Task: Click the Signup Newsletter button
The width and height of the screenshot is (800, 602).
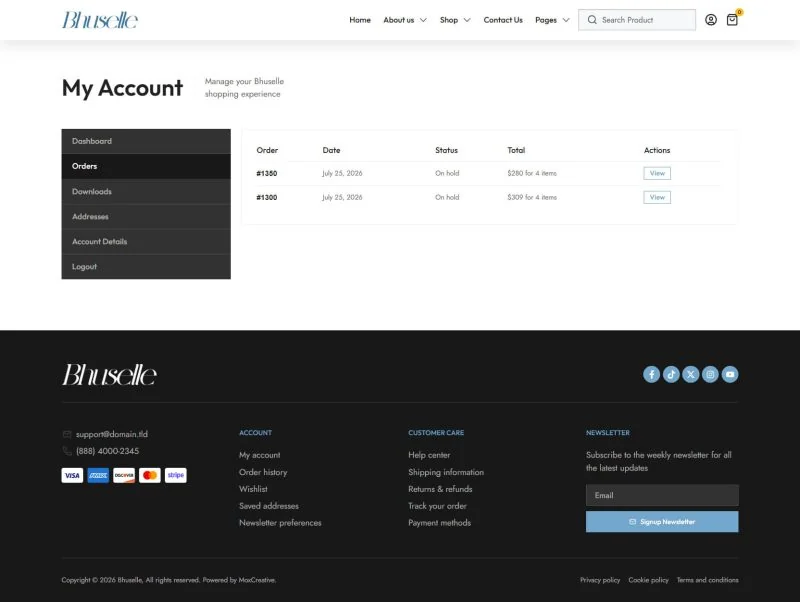Action: [662, 522]
